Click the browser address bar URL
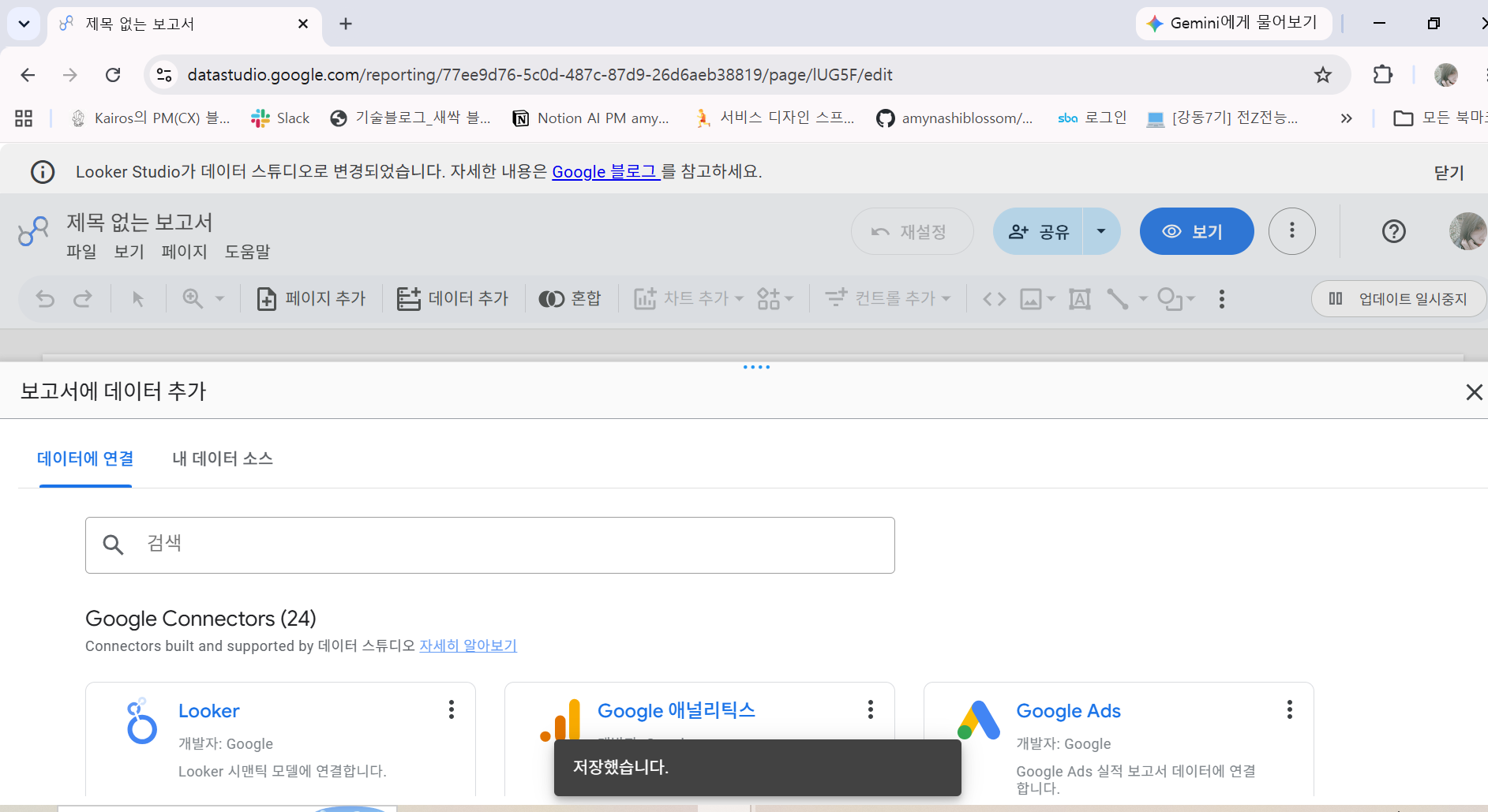 pos(540,75)
